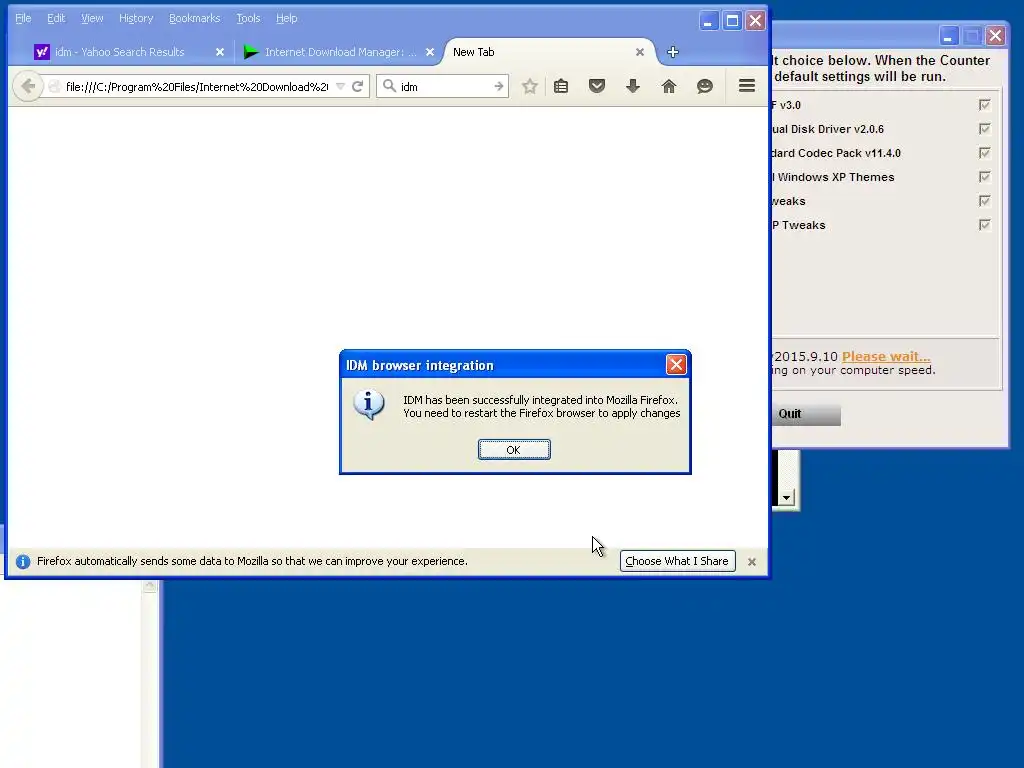Close the Yahoo Search Results tab
This screenshot has height=768, width=1024.
coord(220,52)
